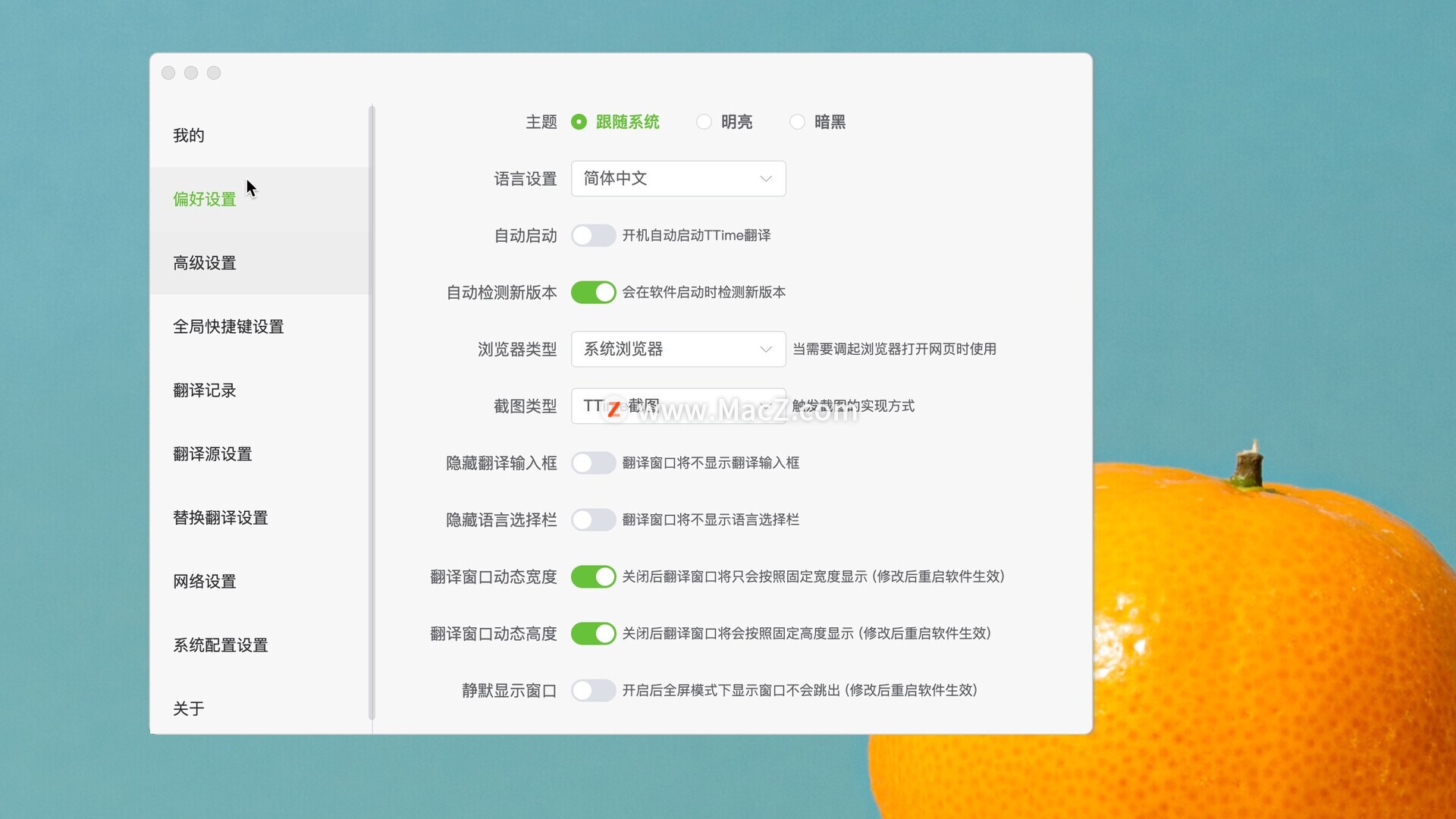1456x819 pixels.
Task: Click the sidebar vertical scrollbar
Action: tap(372, 413)
